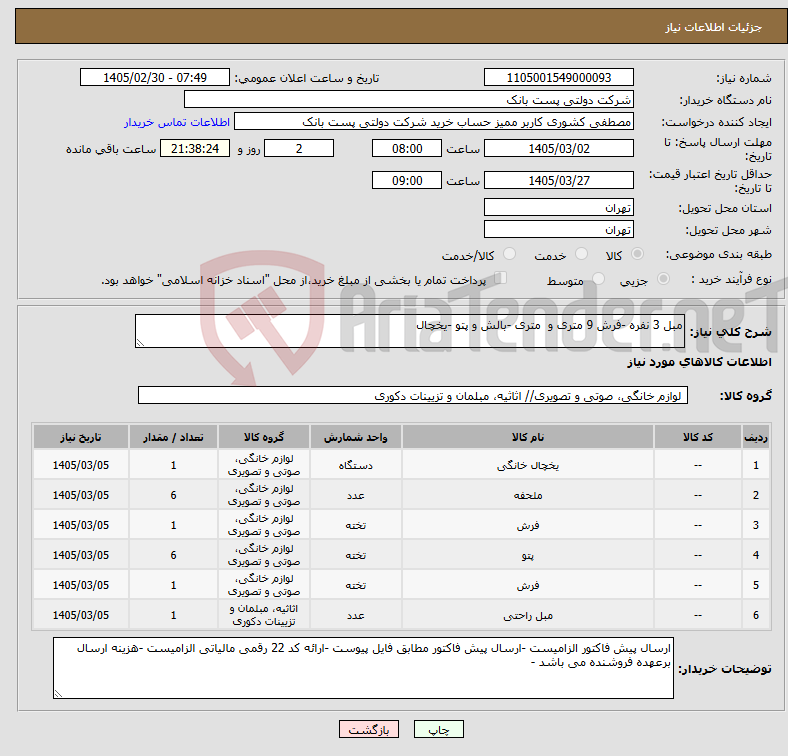Select the متوسط purchase type radio
This screenshot has height=756, width=788.
click(598, 278)
